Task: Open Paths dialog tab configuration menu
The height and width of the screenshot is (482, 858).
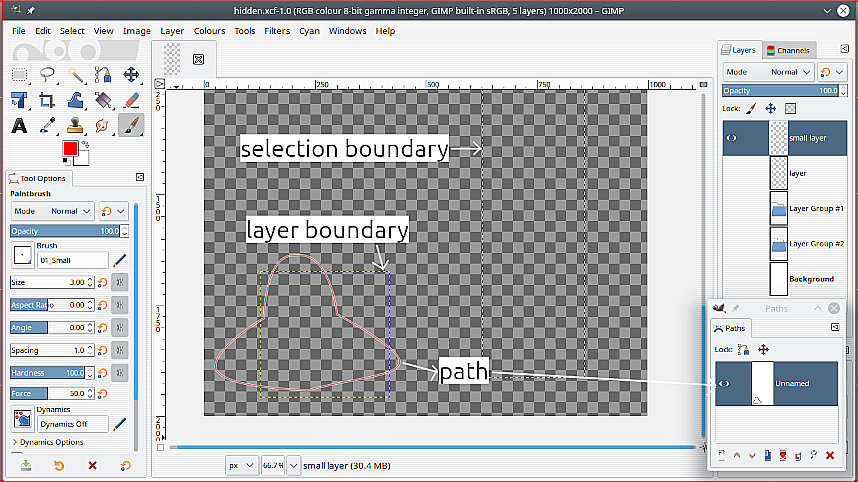Action: 835,327
